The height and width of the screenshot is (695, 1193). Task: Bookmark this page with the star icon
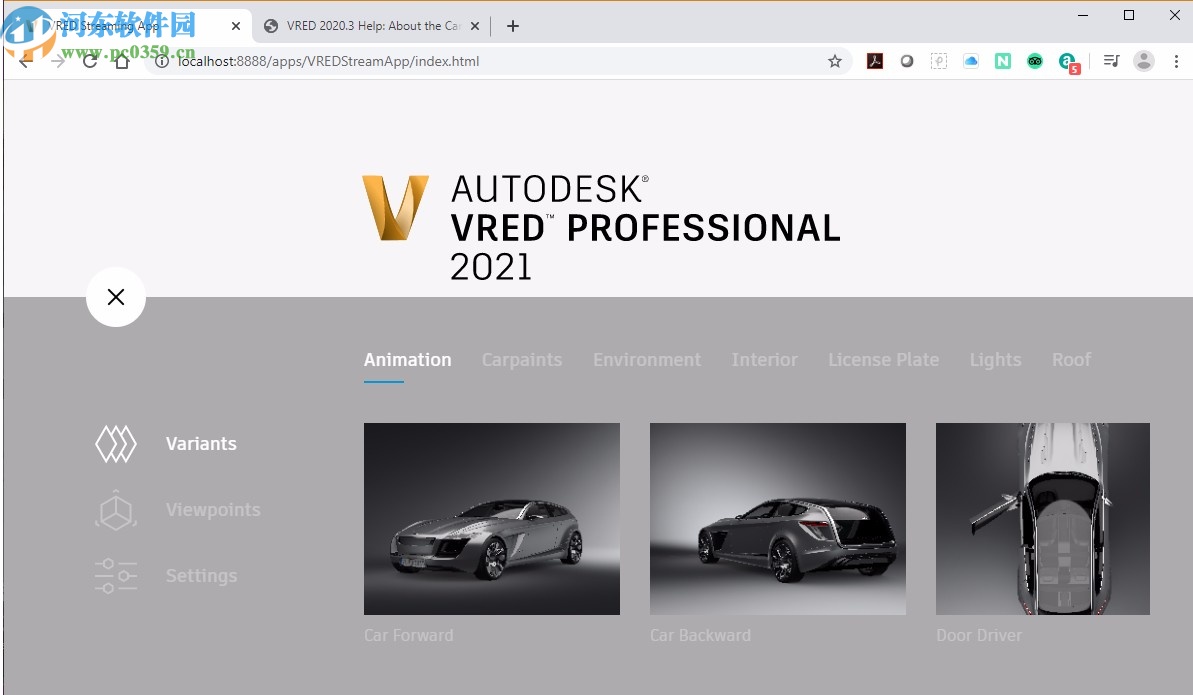tap(835, 61)
